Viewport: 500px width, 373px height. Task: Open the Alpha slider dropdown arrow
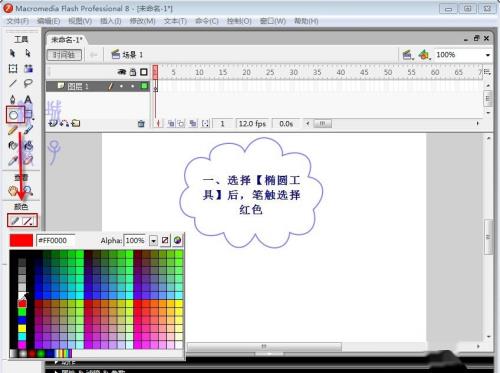[153, 240]
